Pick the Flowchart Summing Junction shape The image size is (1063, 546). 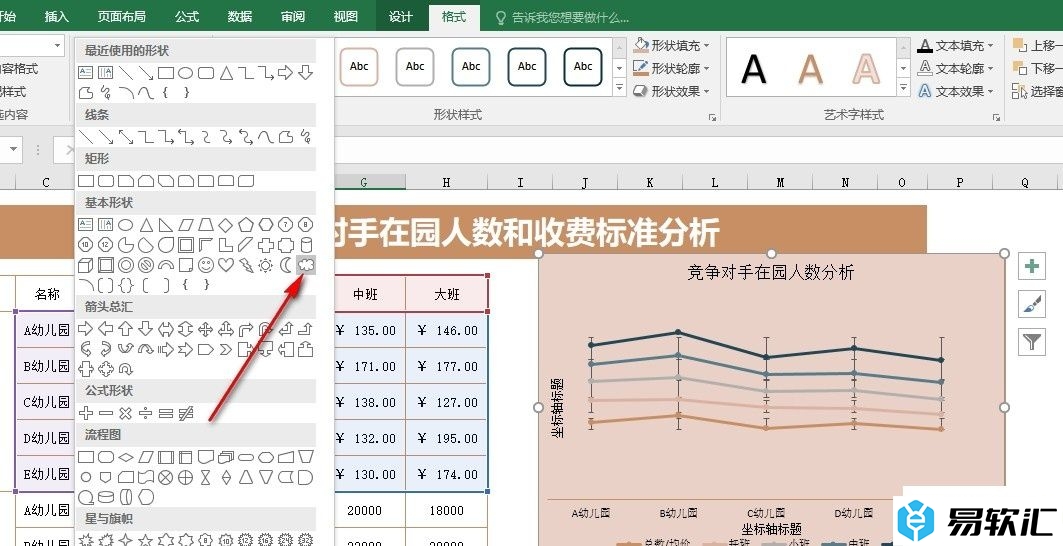point(165,477)
